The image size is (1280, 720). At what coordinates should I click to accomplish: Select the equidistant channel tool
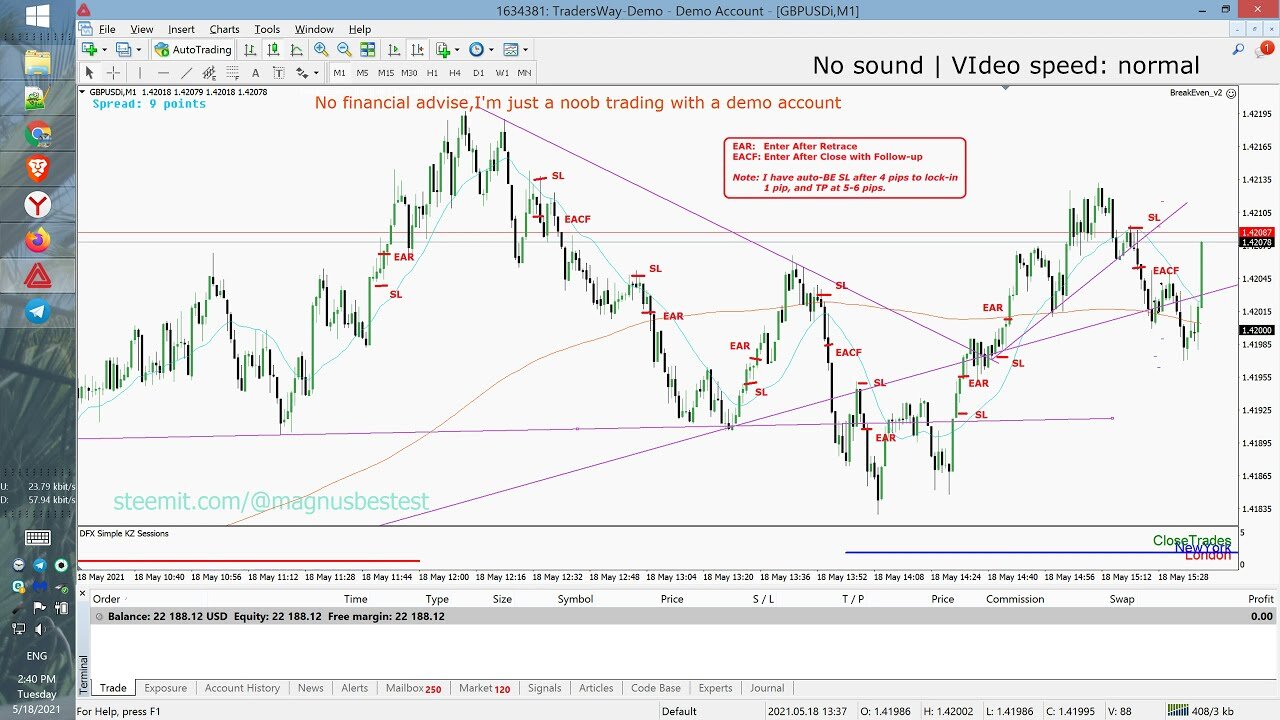tap(209, 73)
